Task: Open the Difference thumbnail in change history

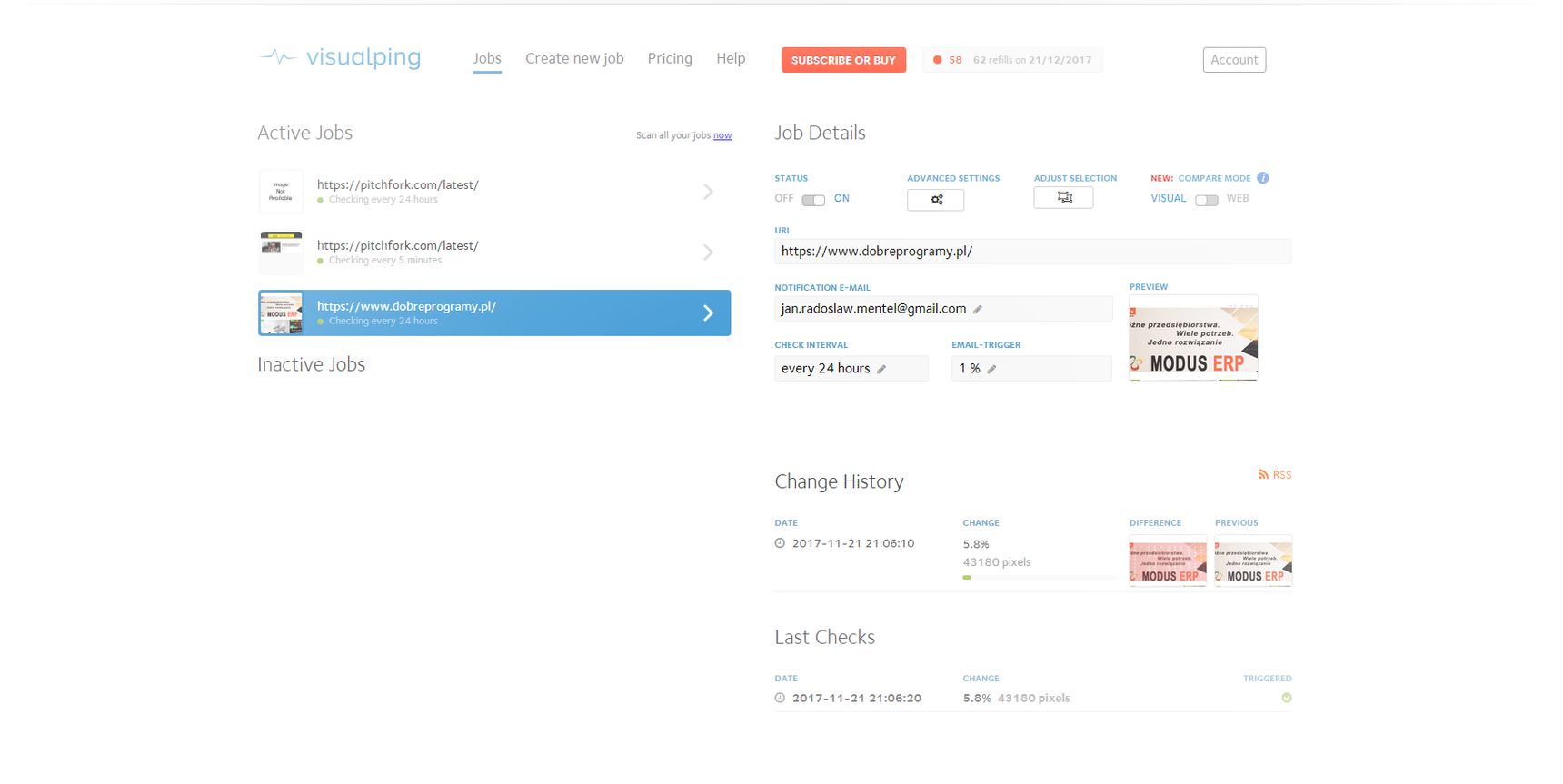Action: click(x=1168, y=561)
